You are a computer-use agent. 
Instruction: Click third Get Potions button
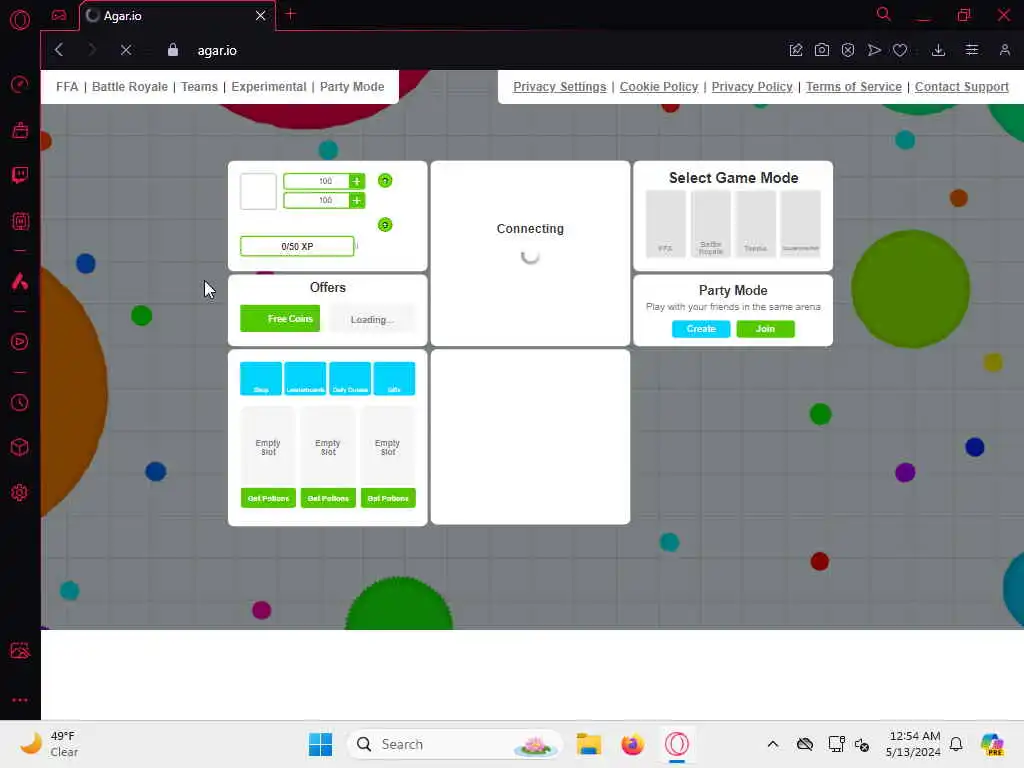388,498
